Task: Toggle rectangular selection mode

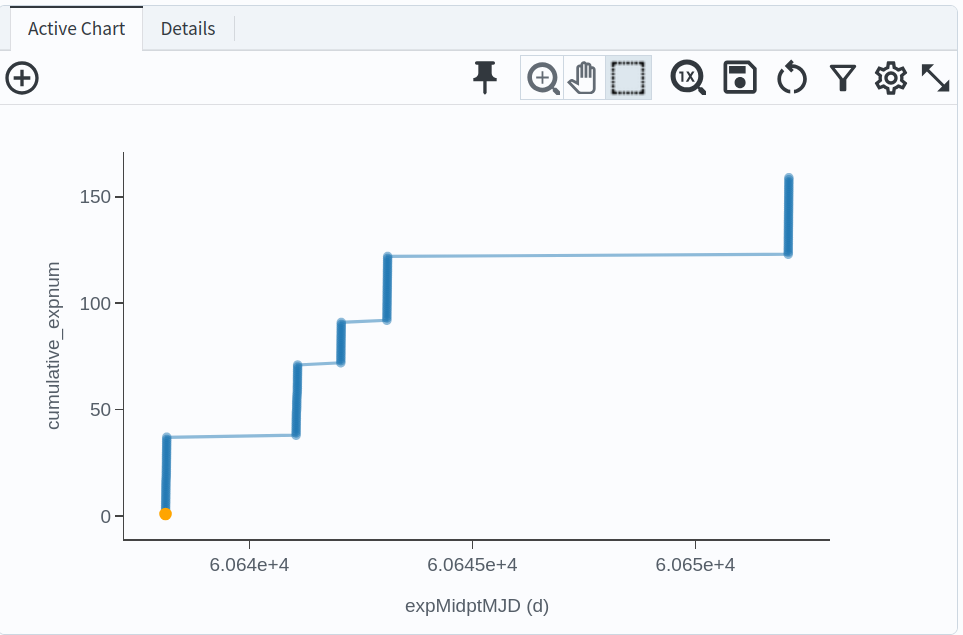Action: coord(627,77)
